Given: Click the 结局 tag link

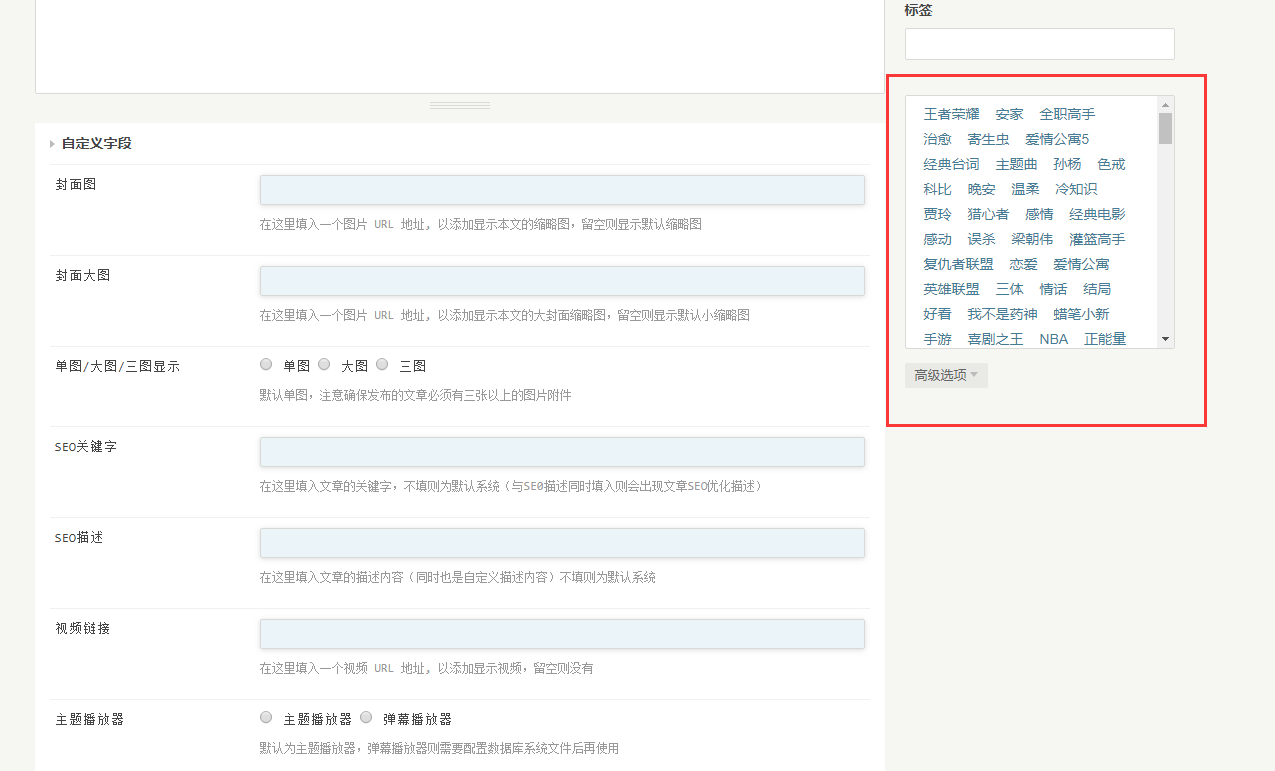Looking at the screenshot, I should 1097,289.
